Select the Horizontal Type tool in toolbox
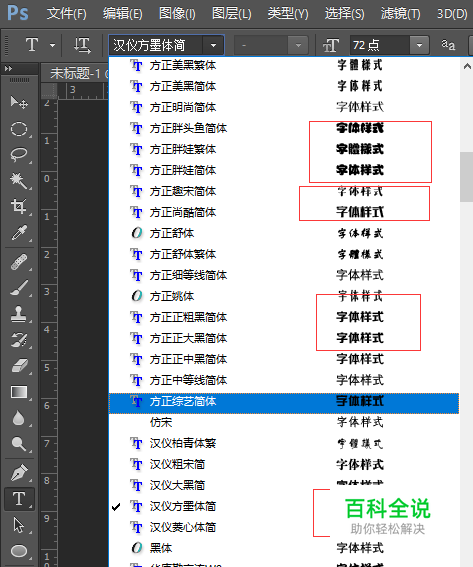This screenshot has width=473, height=567. (x=19, y=499)
